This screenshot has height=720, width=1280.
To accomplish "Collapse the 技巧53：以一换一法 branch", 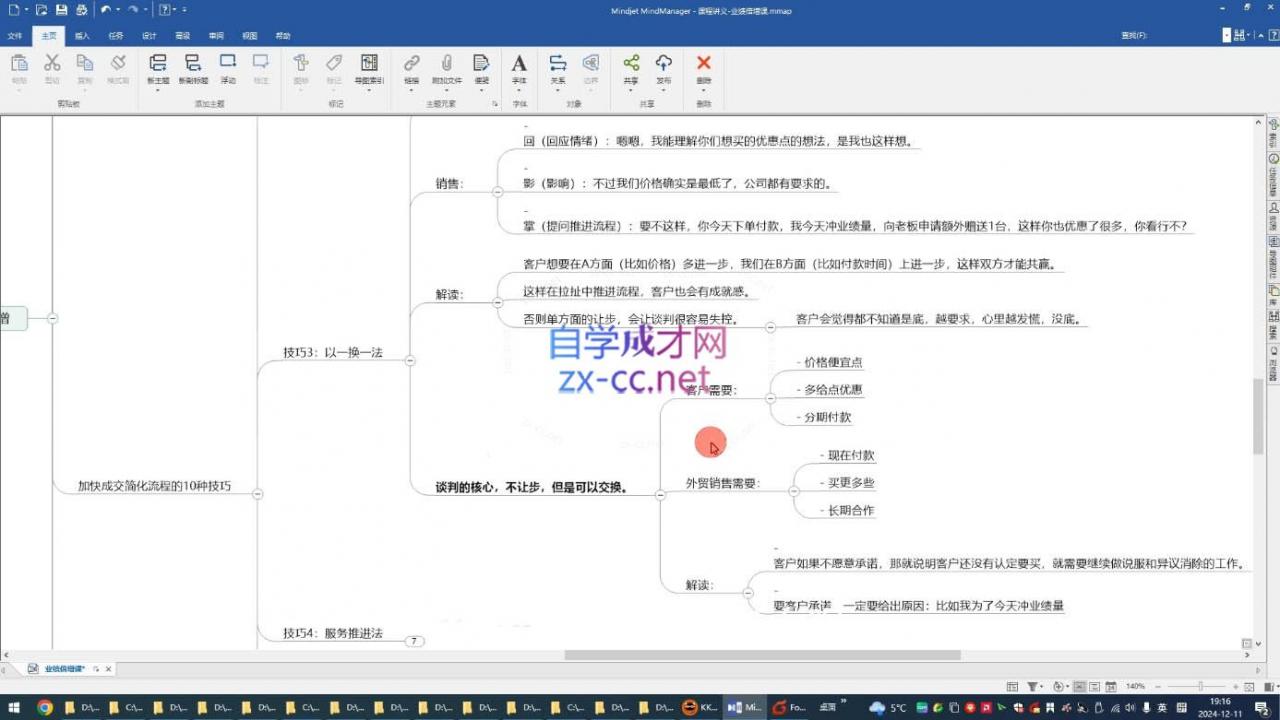I will [410, 360].
